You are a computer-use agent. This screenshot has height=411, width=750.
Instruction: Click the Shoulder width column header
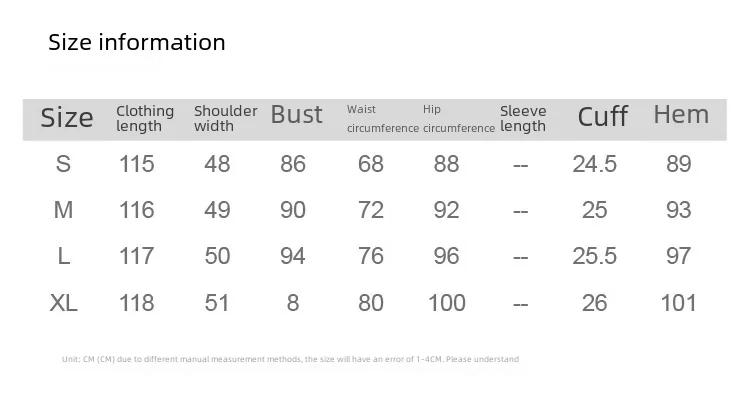click(x=225, y=119)
